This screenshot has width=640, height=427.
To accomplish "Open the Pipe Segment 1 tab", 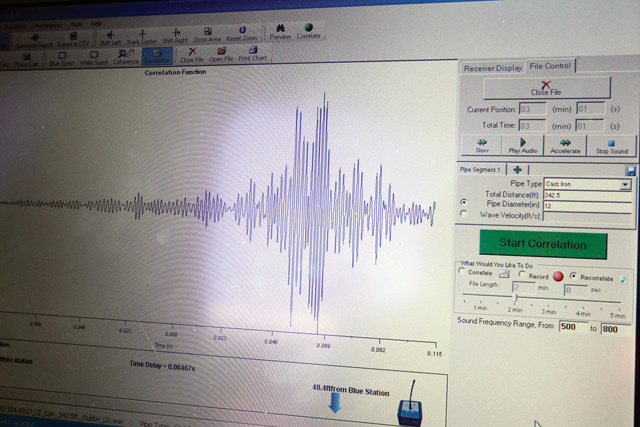I will tap(481, 170).
